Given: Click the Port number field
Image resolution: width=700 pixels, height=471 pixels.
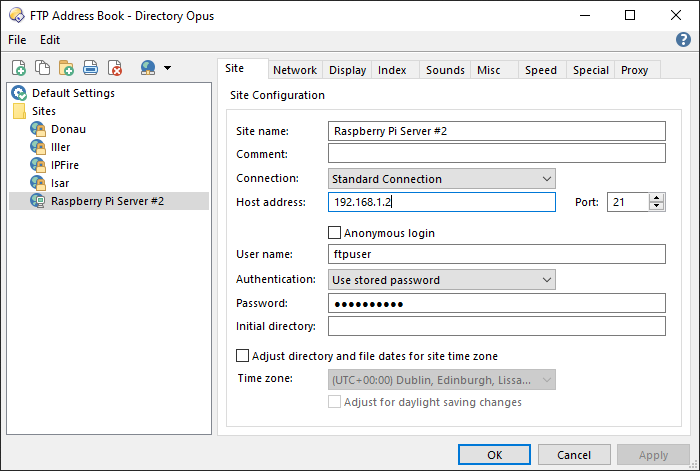Looking at the screenshot, I should pyautogui.click(x=627, y=202).
